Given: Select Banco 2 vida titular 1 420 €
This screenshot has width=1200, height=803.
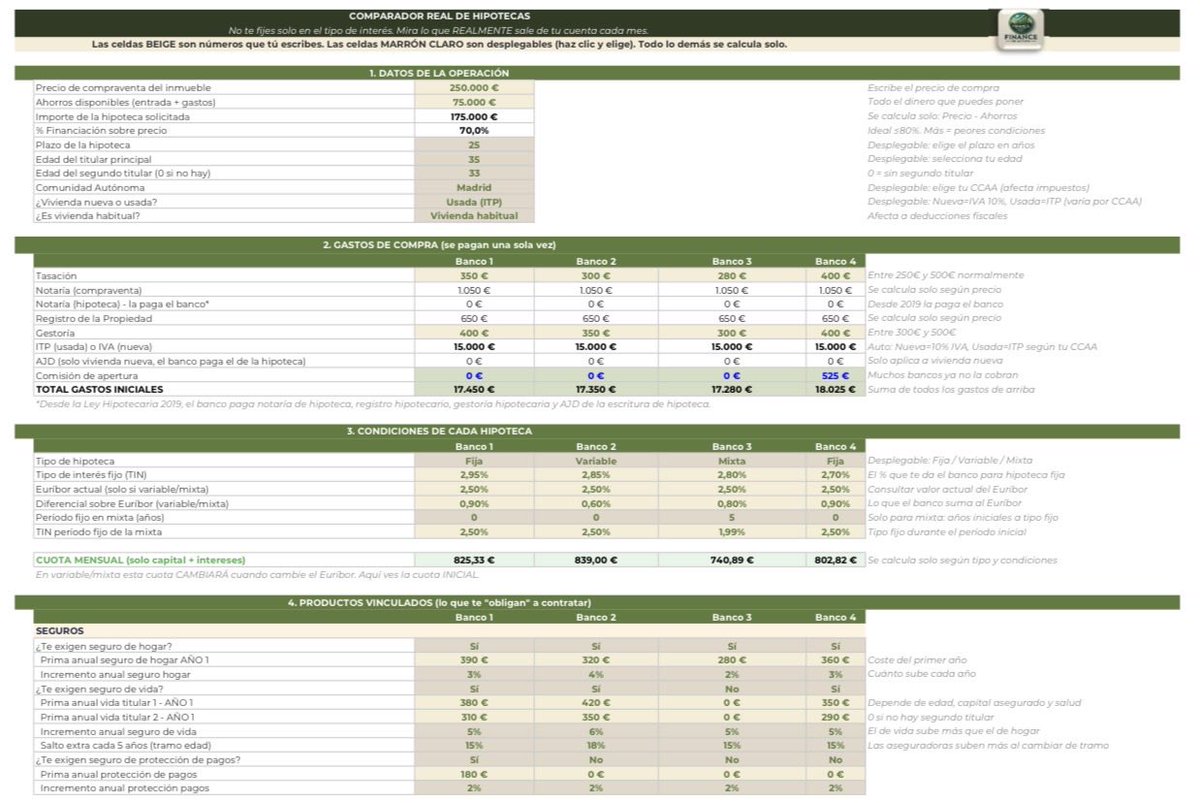Looking at the screenshot, I should click(596, 702).
